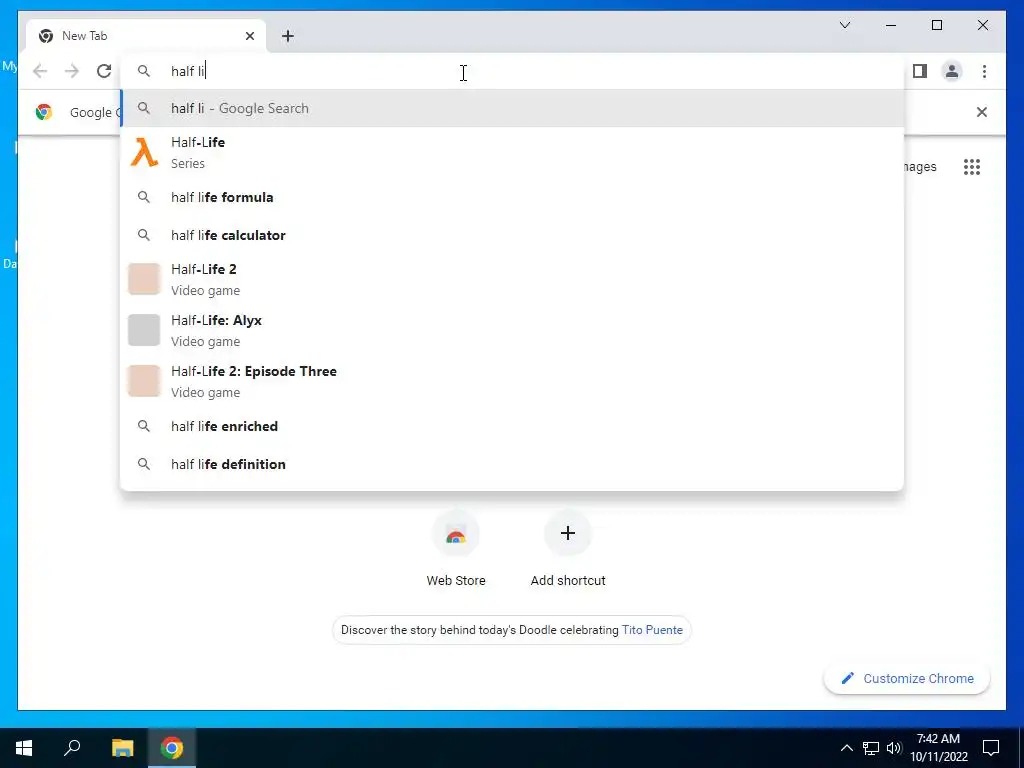Open the Images link behind the dropdown
The width and height of the screenshot is (1024, 768).
(920, 167)
